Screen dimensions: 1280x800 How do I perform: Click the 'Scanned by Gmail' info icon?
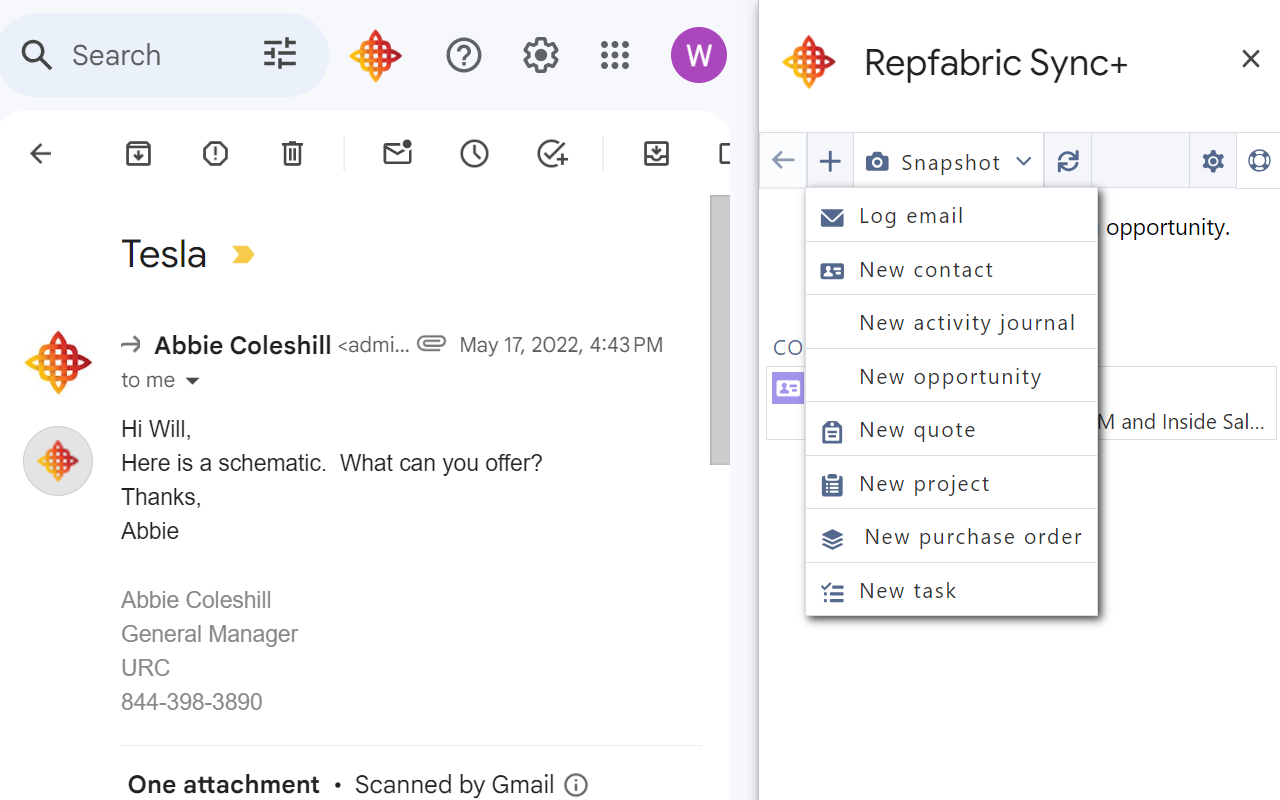pos(576,785)
